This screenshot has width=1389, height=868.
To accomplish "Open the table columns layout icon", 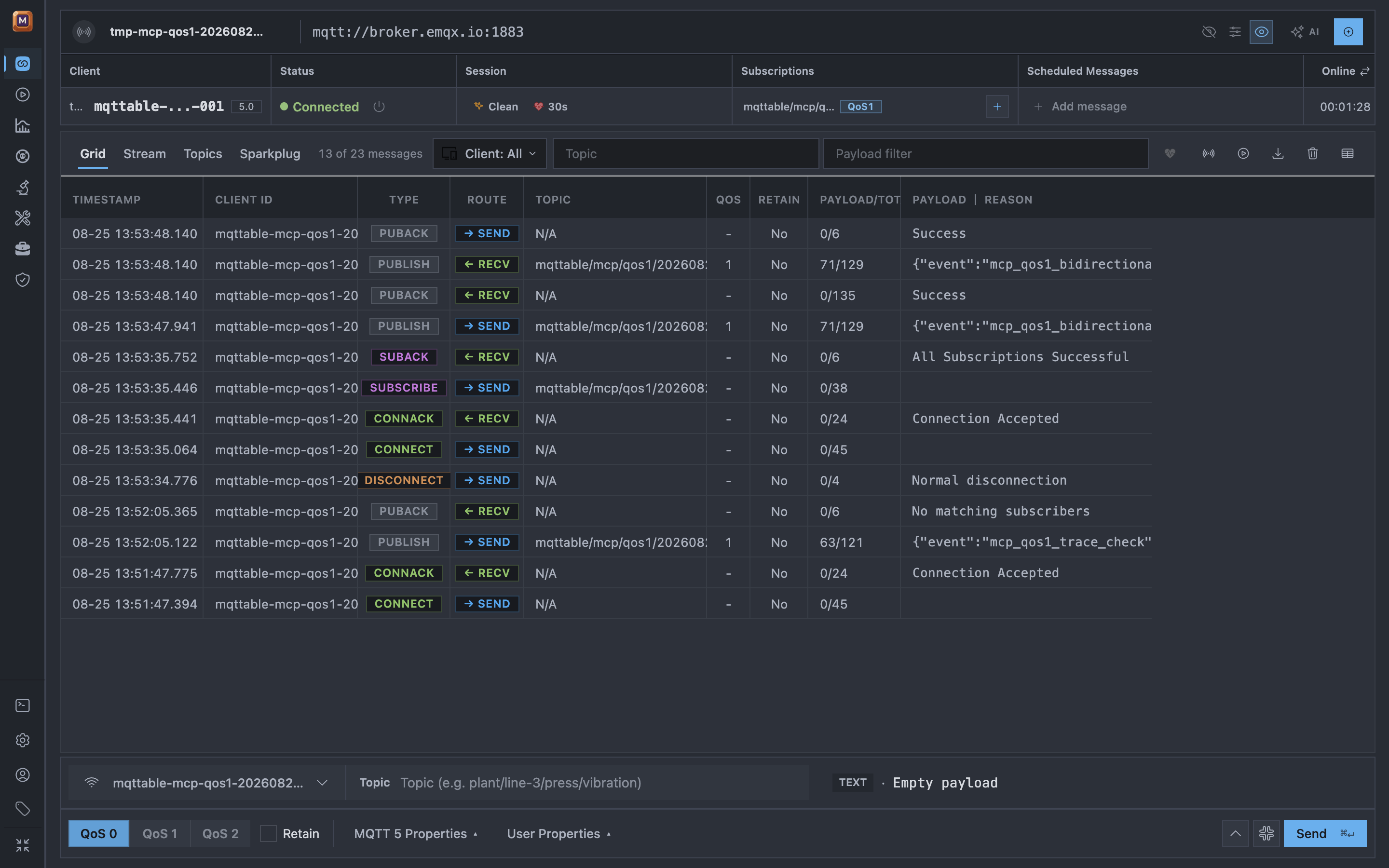I will click(1347, 153).
